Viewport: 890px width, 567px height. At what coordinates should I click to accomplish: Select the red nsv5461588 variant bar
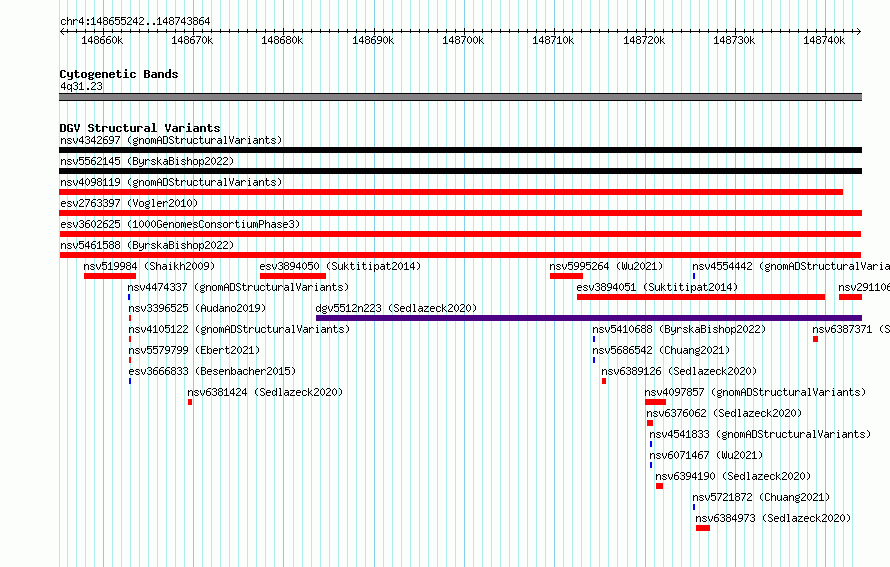point(460,255)
